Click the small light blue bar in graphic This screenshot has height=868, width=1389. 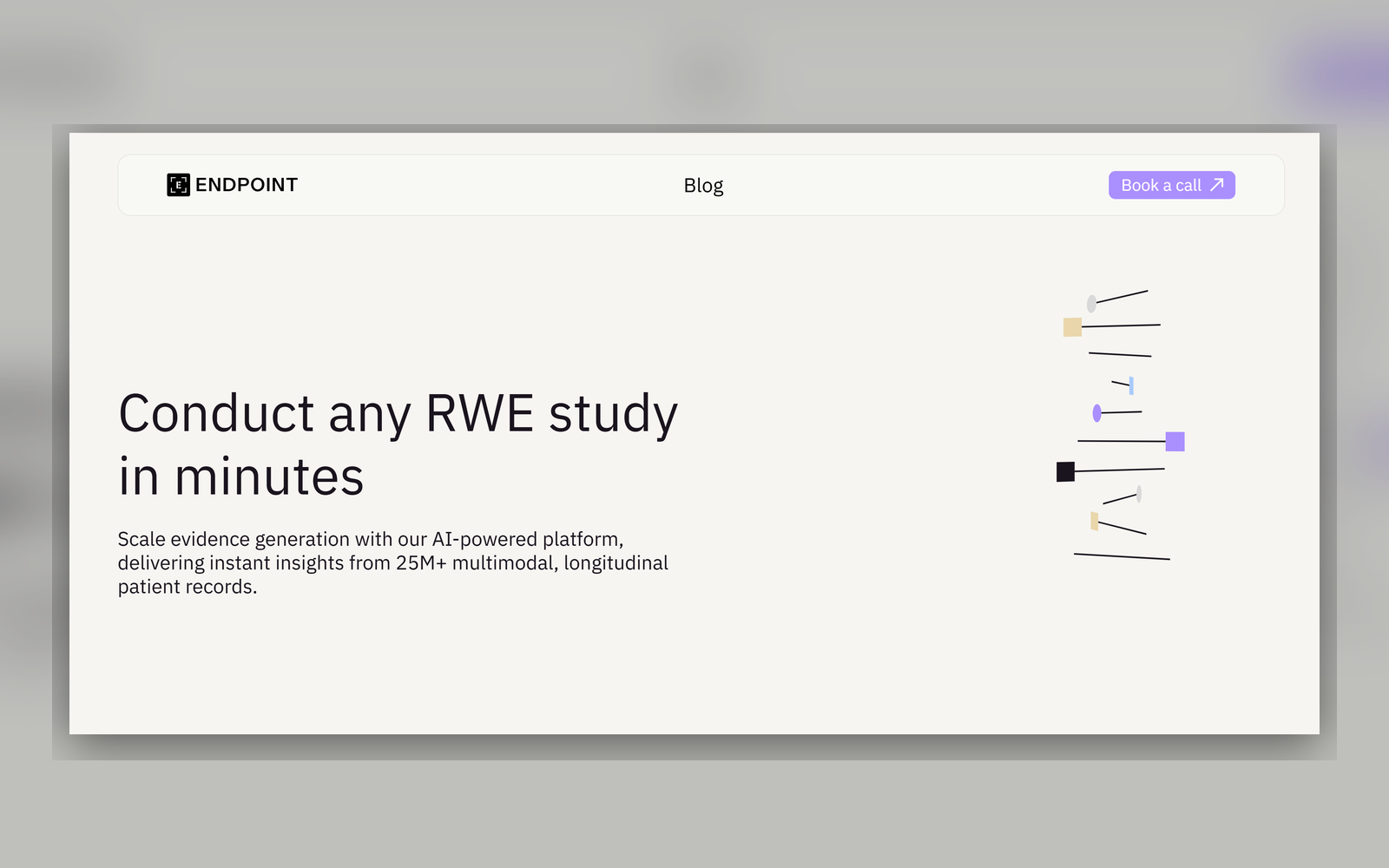(x=1131, y=385)
